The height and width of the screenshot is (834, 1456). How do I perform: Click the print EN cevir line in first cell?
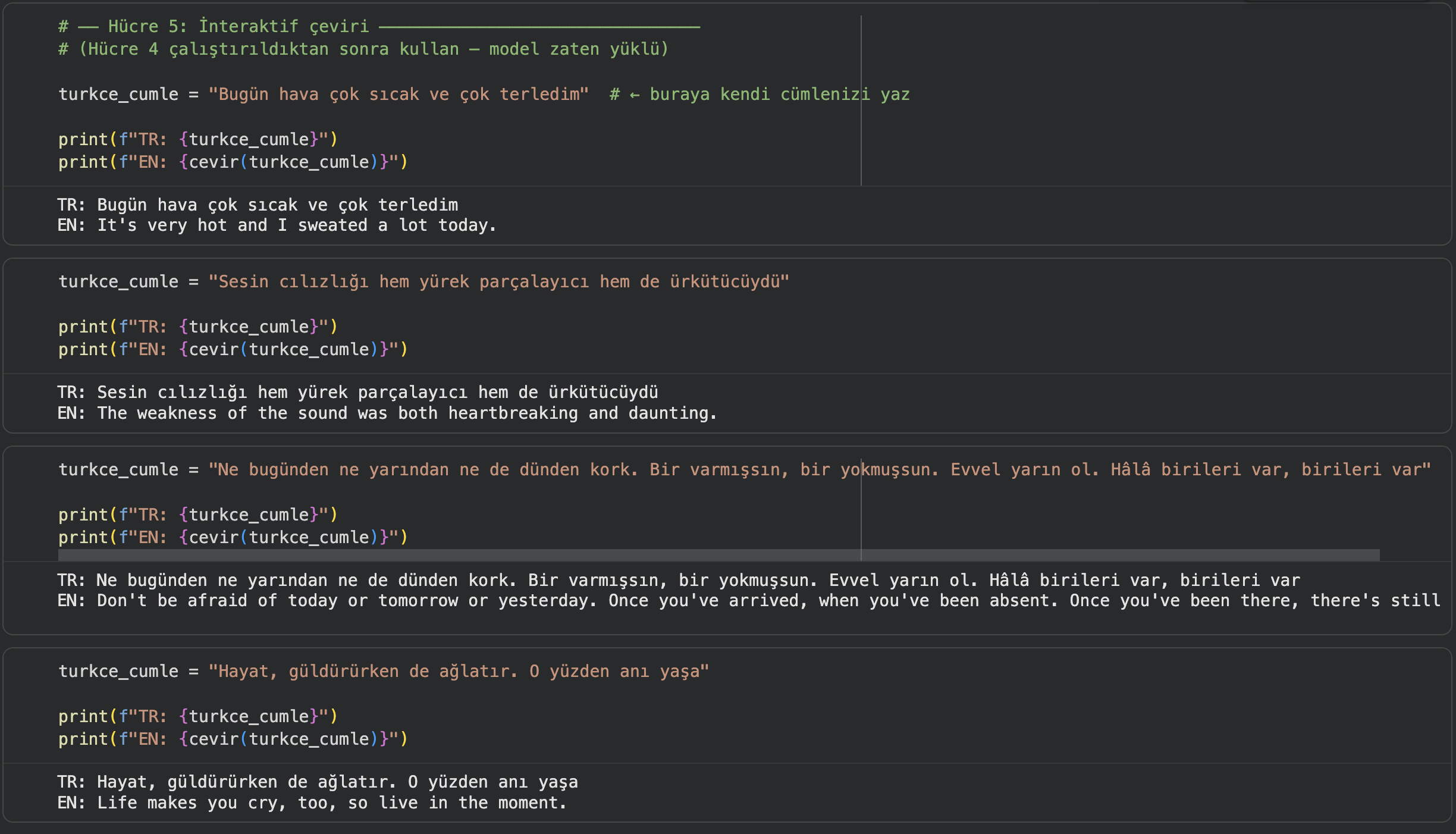point(233,162)
